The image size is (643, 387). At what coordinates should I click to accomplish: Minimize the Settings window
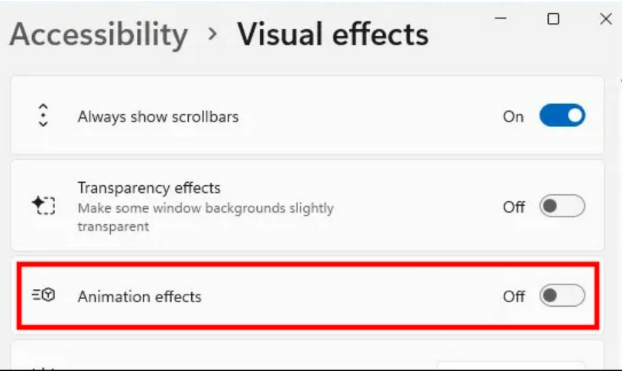click(x=500, y=18)
